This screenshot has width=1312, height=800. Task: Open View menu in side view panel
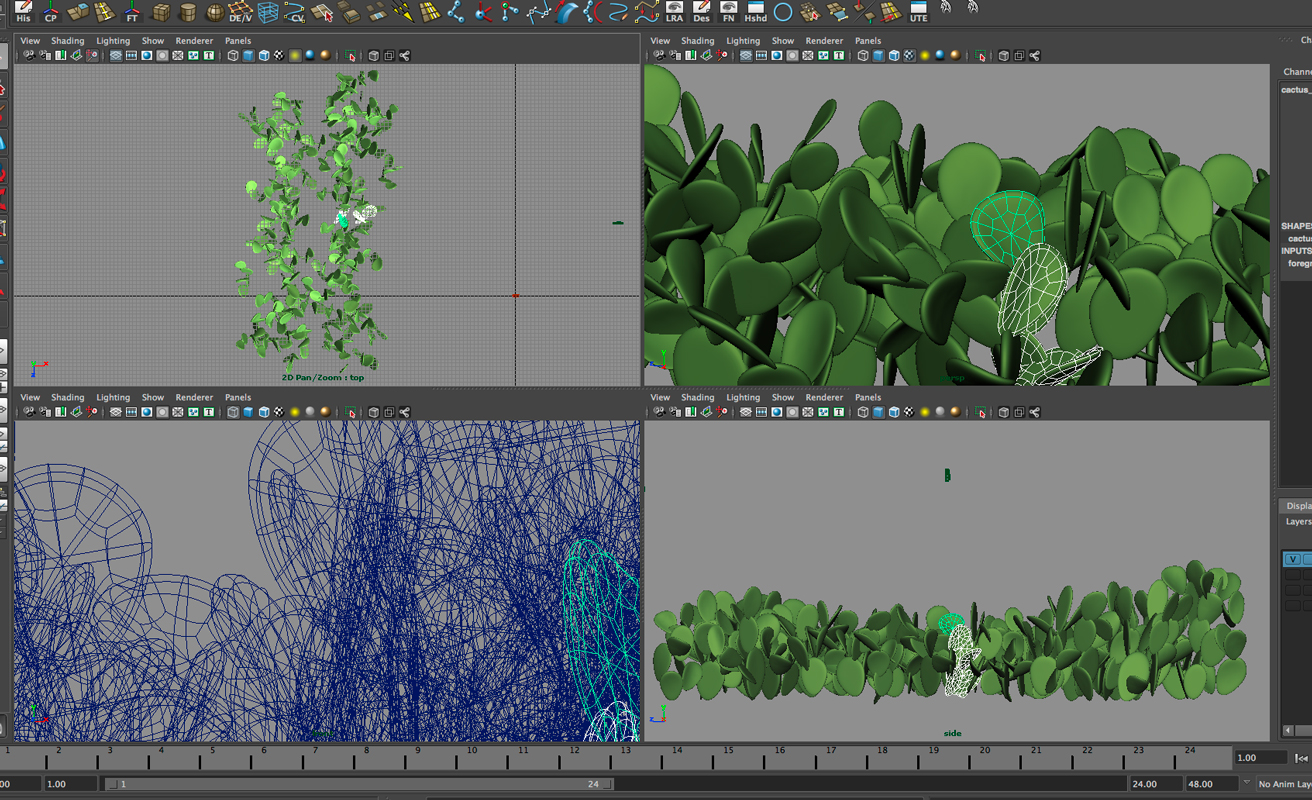(660, 397)
